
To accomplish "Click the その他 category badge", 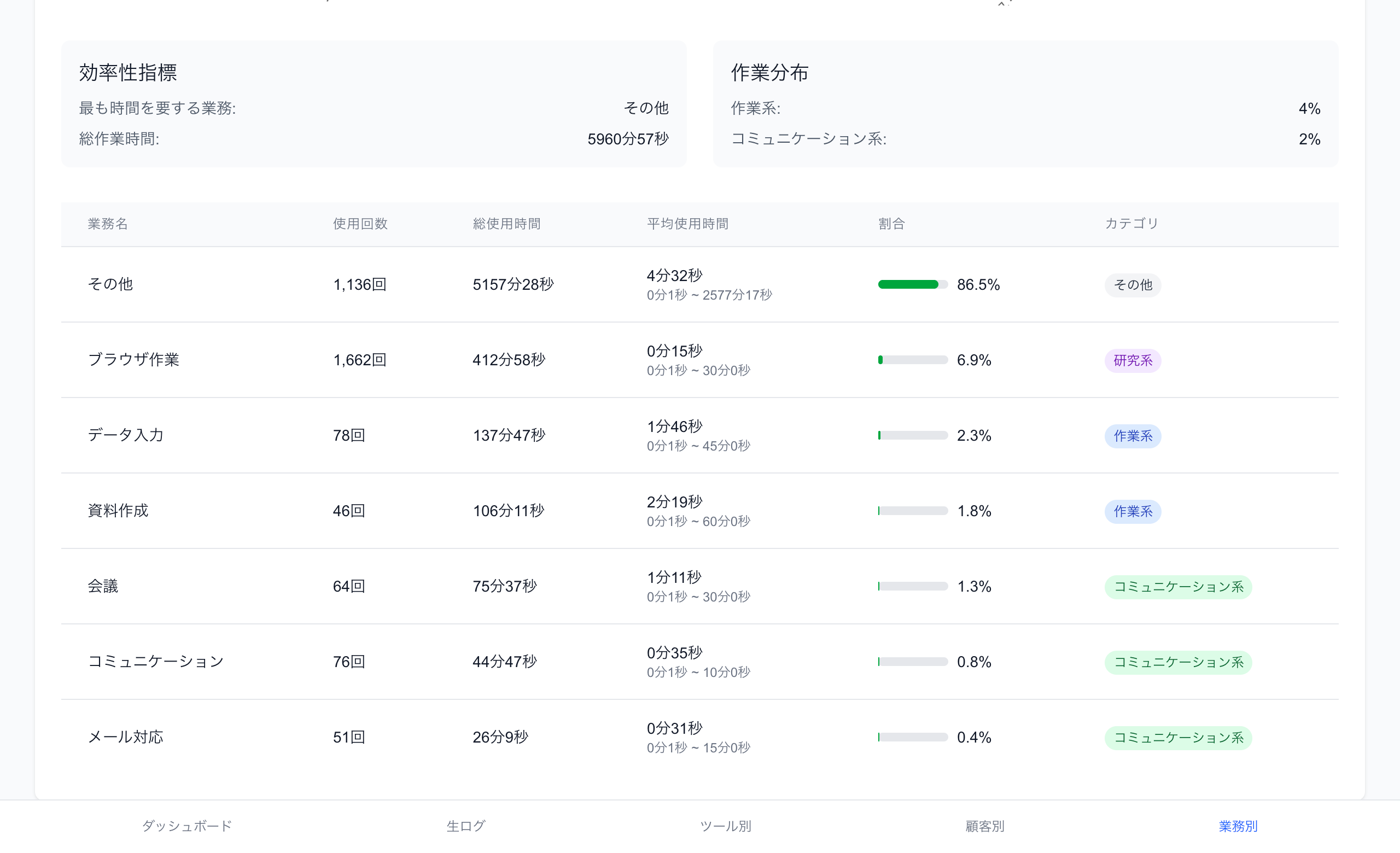I will (x=1133, y=284).
